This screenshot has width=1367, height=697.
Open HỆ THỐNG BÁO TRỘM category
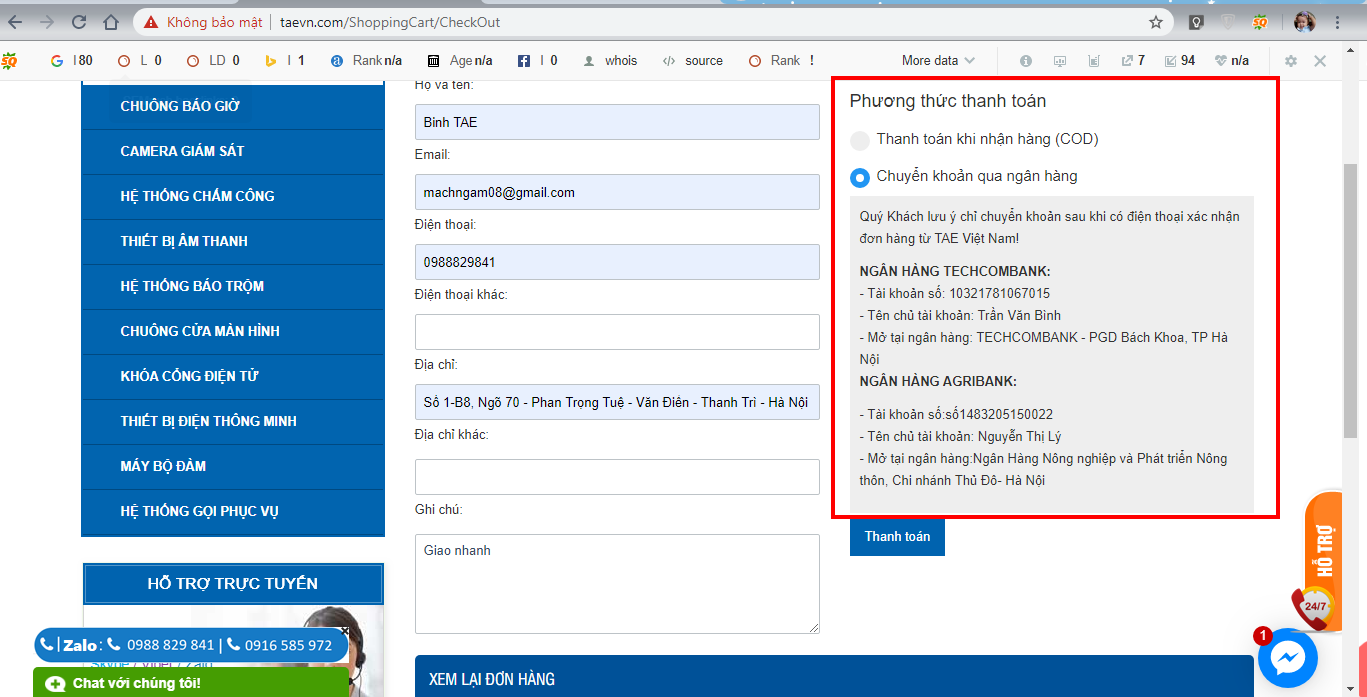(233, 286)
